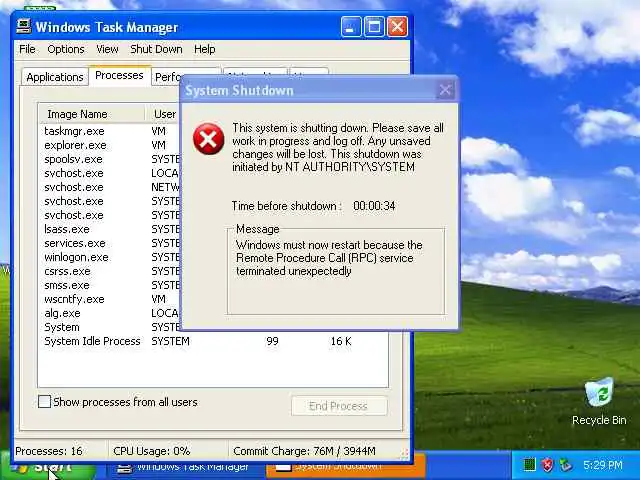
Task: Toggle Show processes from all users checkbox
Action: point(44,402)
